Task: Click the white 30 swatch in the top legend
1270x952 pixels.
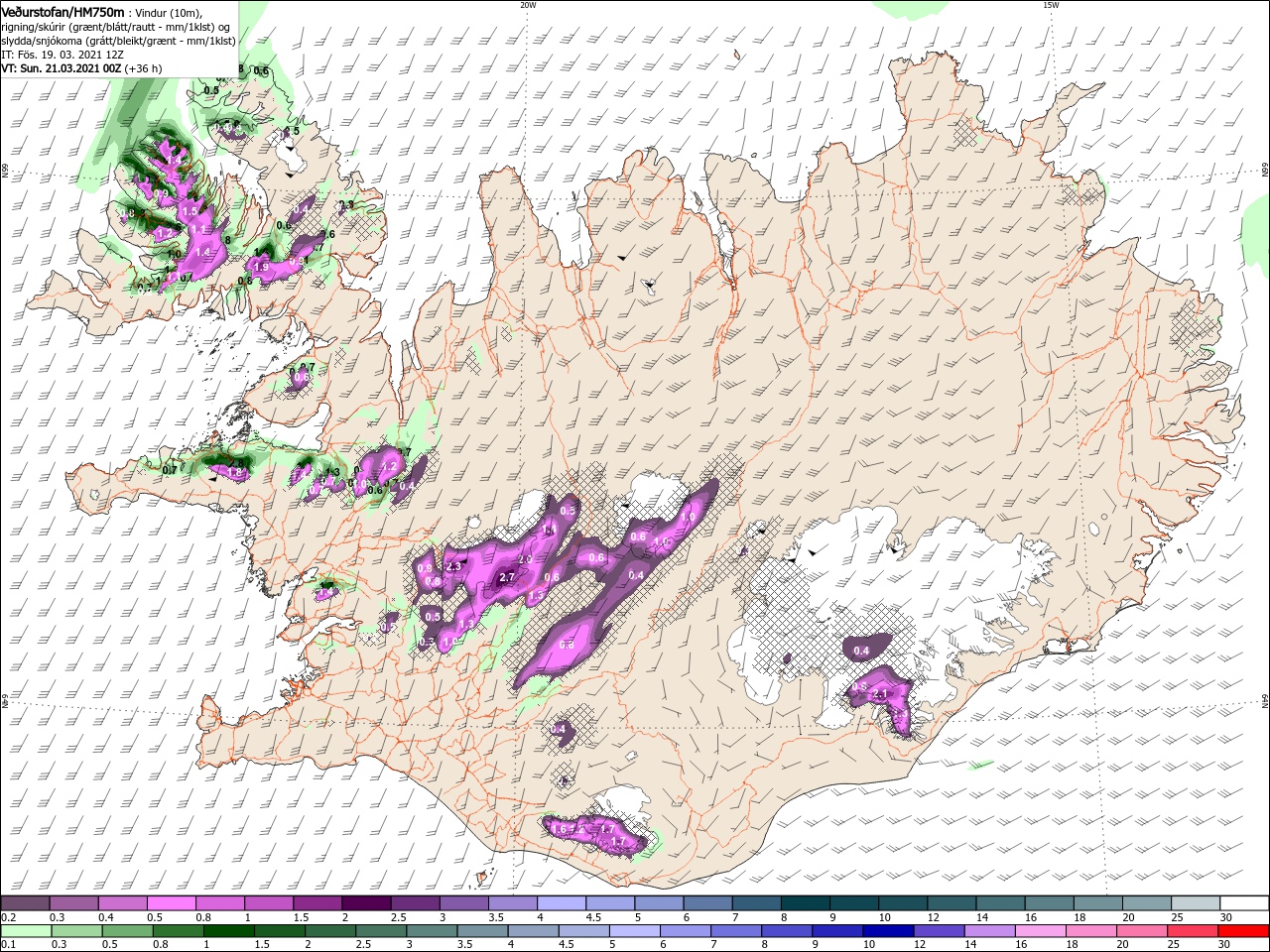Action: pyautogui.click(x=1244, y=903)
